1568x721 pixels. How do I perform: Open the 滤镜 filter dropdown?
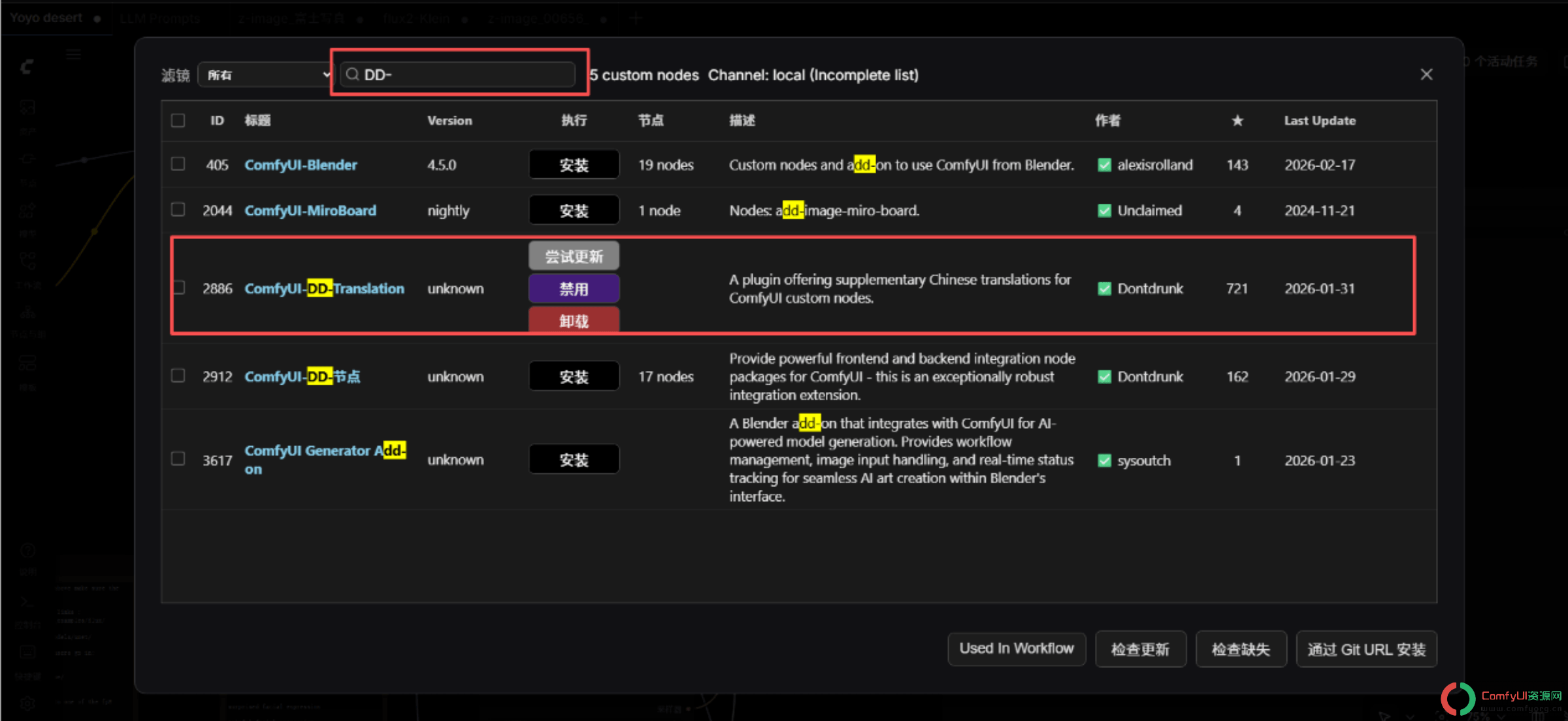pyautogui.click(x=267, y=75)
